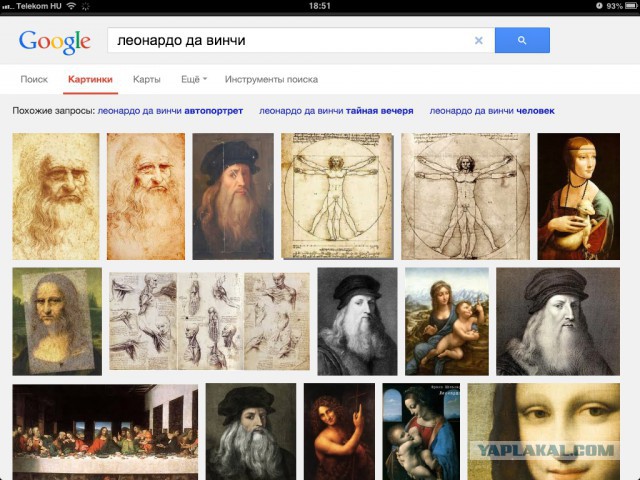Viewport: 640px width, 480px height.
Task: Expand the Ещё dropdown menu
Action: click(x=194, y=79)
